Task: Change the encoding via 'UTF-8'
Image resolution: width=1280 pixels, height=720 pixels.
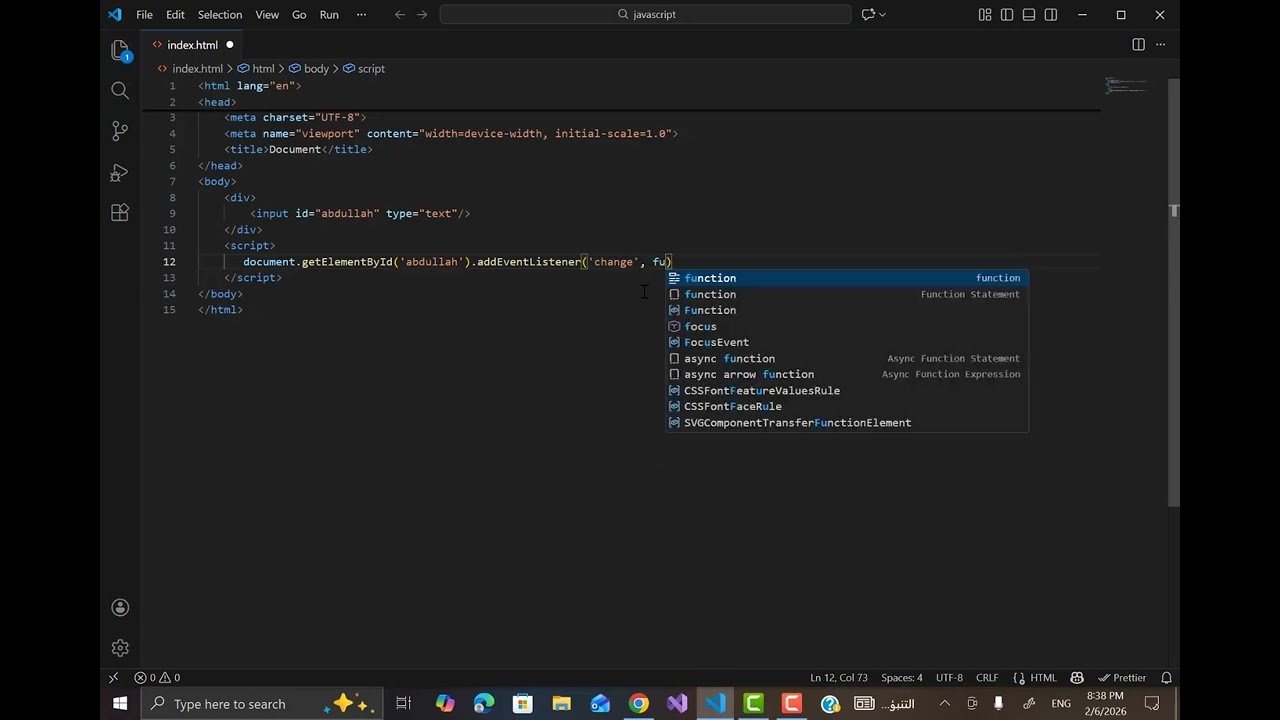Action: tap(949, 678)
